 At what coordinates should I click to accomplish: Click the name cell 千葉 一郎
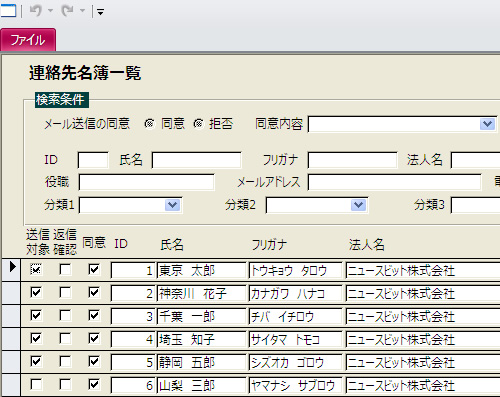coord(201,316)
